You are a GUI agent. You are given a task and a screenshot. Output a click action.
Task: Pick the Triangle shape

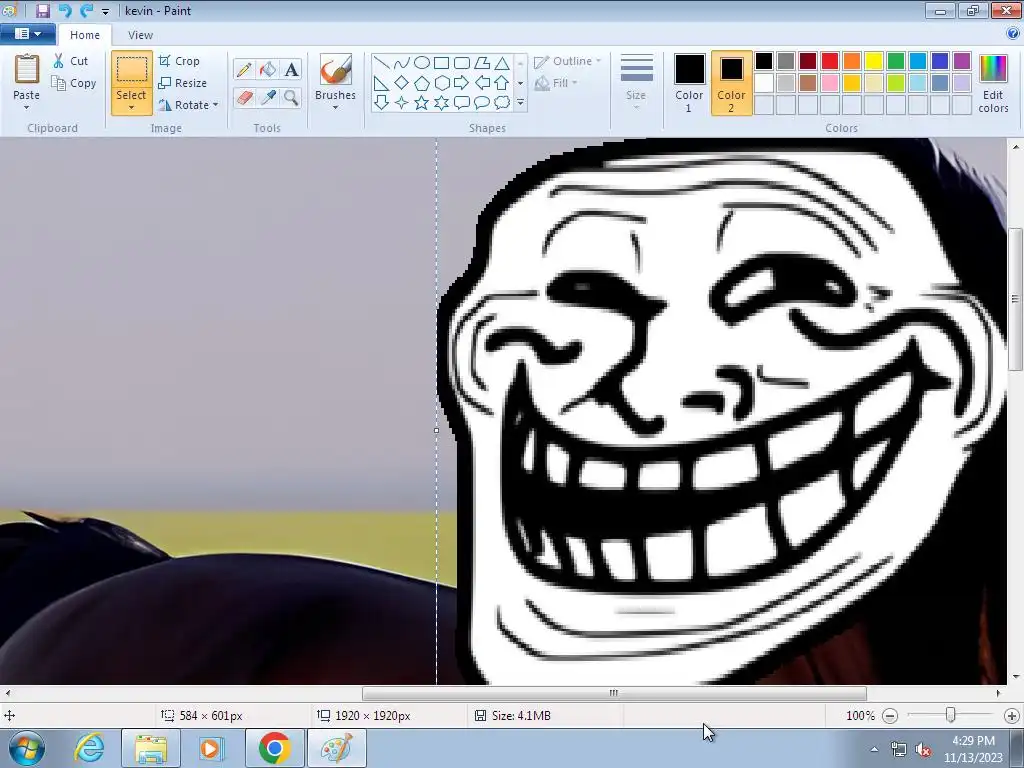pos(502,63)
